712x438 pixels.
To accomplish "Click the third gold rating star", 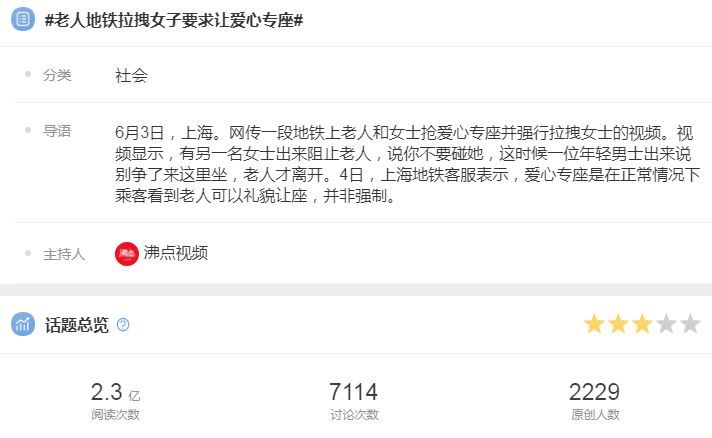I will tap(643, 324).
